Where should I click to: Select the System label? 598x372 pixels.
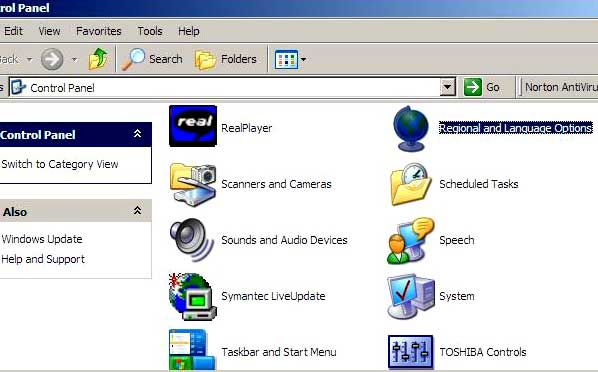click(x=457, y=296)
